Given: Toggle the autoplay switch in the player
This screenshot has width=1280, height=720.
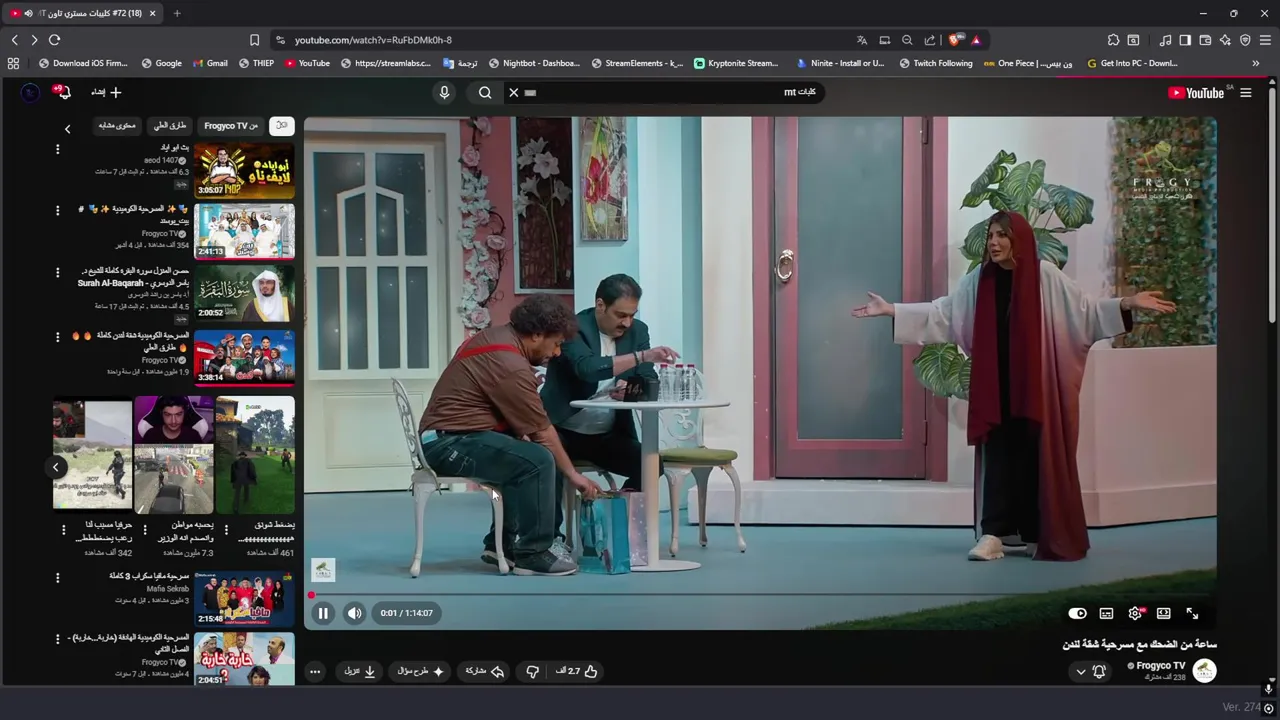Looking at the screenshot, I should (1077, 614).
